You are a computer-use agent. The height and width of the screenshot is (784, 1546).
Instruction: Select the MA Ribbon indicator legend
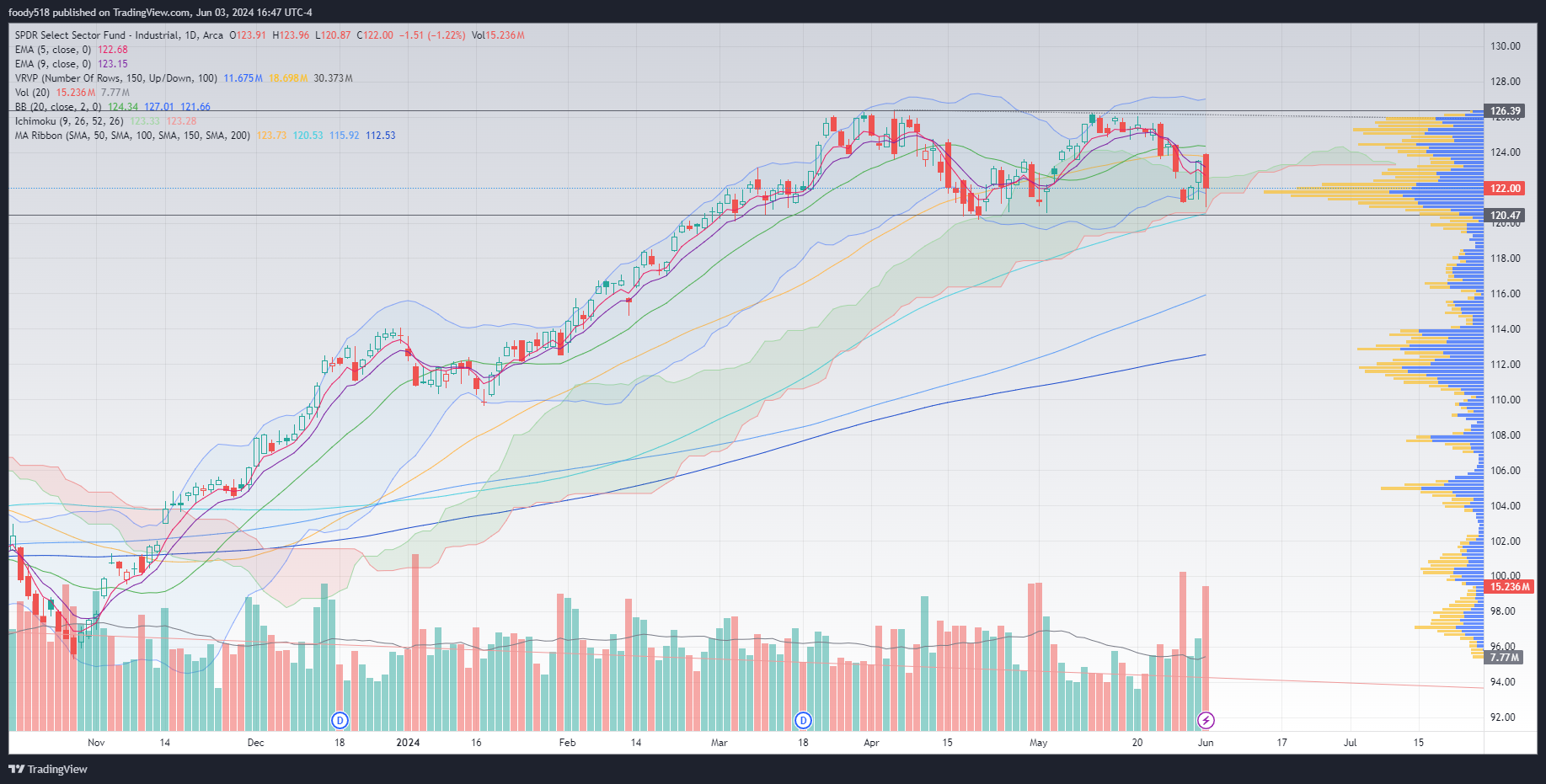(131, 136)
